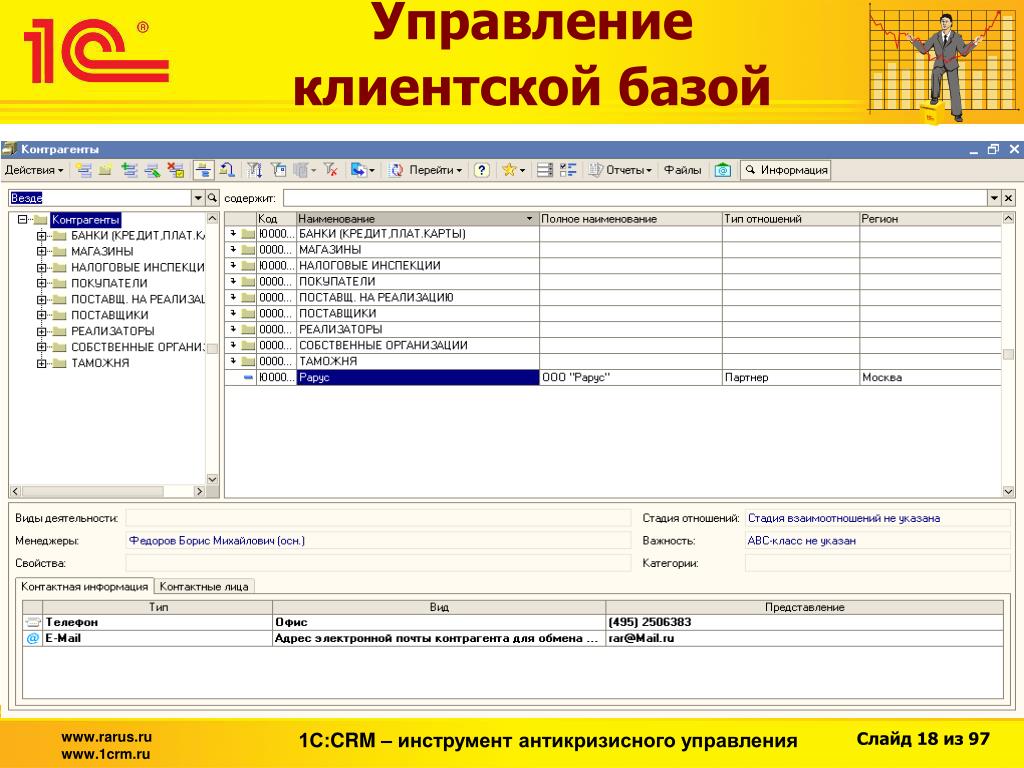The height and width of the screenshot is (768, 1024).
Task: Click the filter by current value icon
Action: [x=279, y=170]
